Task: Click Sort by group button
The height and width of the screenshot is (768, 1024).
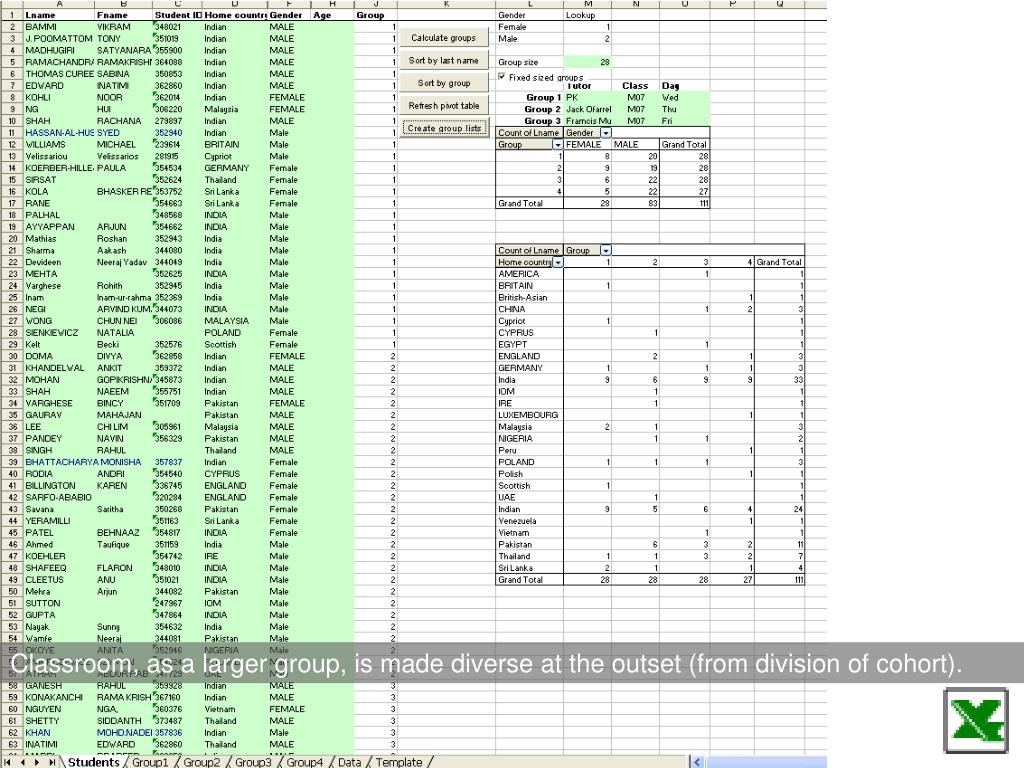Action: [443, 83]
